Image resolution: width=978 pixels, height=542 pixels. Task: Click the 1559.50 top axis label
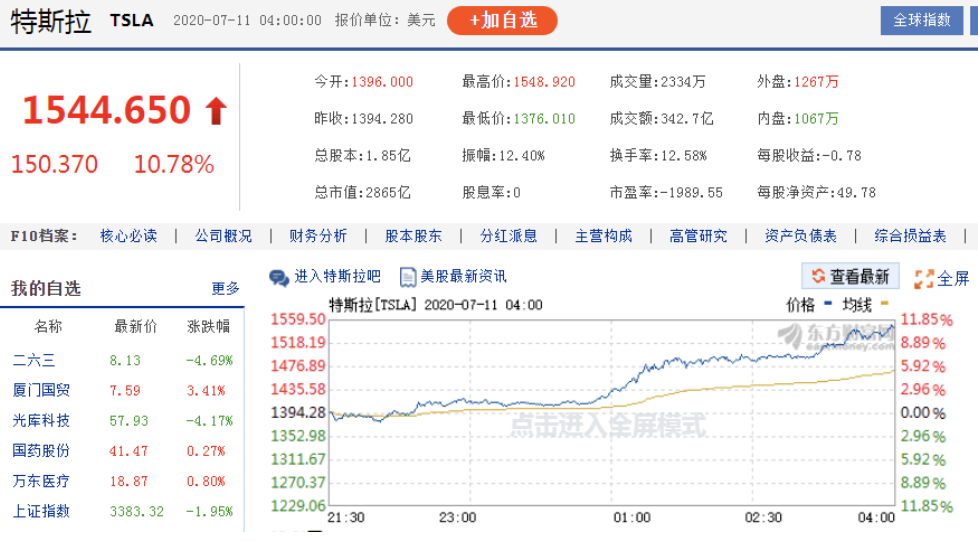[x=298, y=319]
